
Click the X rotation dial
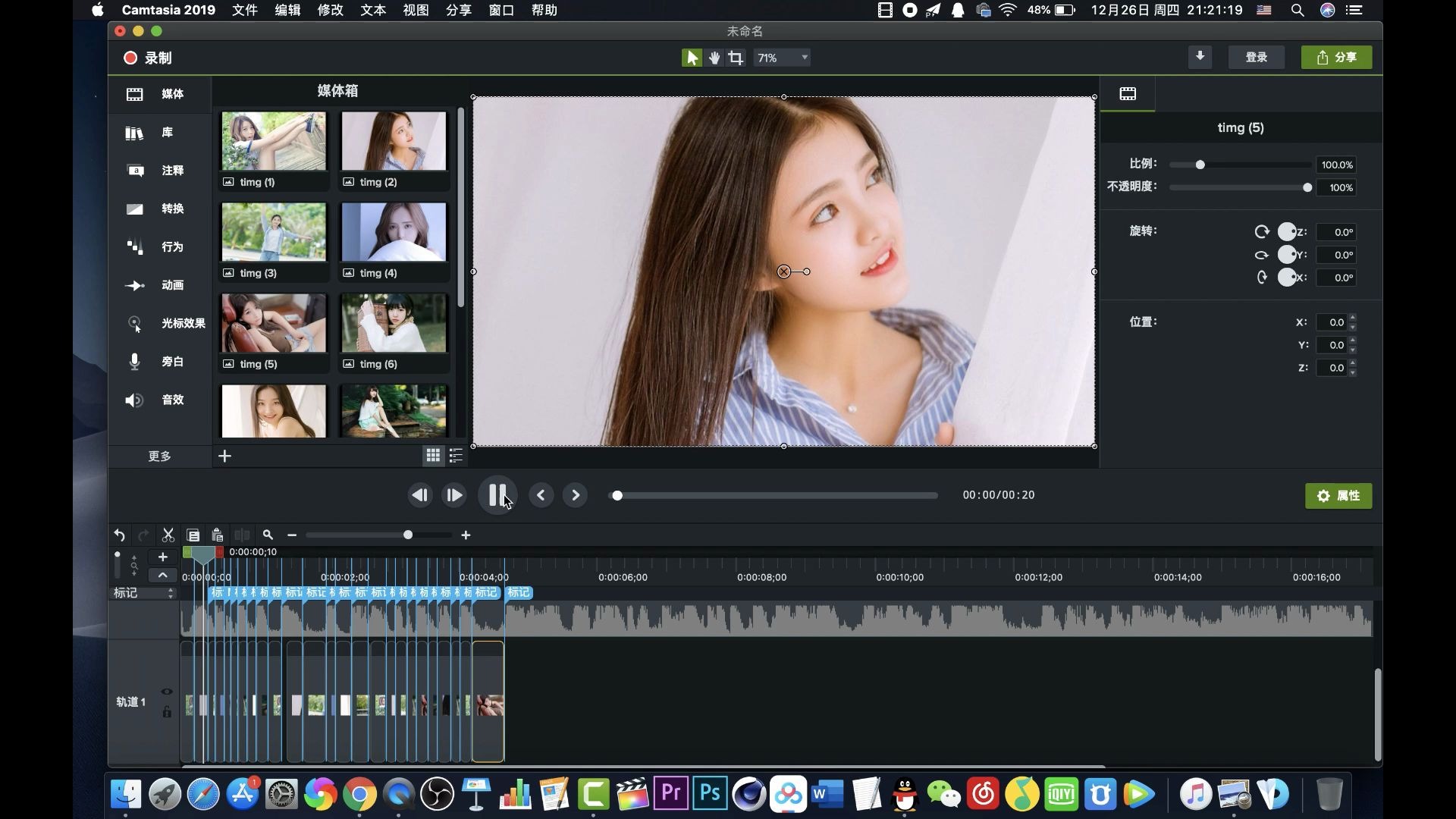click(1287, 278)
